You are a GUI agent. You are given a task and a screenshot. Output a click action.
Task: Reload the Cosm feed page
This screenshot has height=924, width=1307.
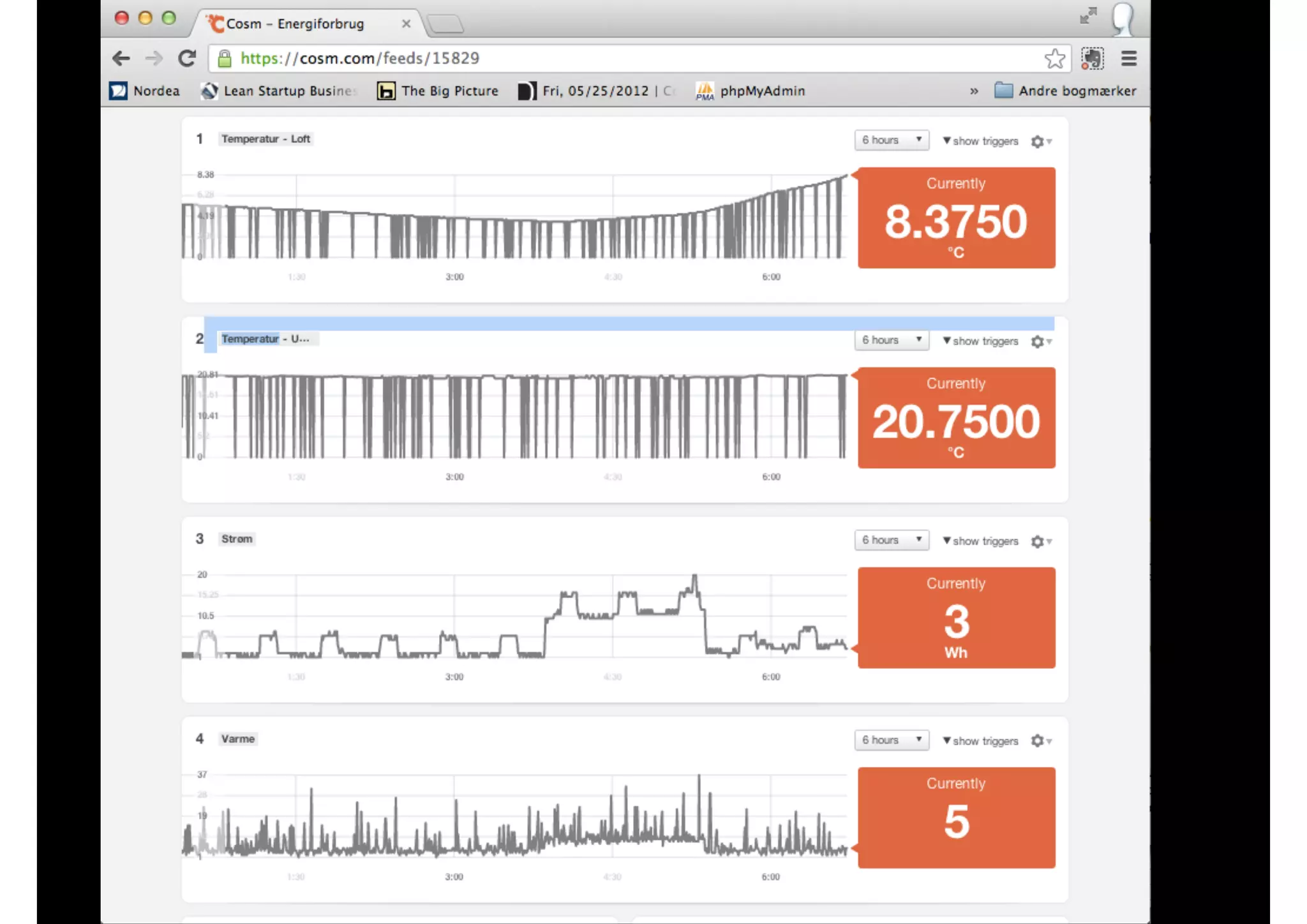(x=186, y=59)
